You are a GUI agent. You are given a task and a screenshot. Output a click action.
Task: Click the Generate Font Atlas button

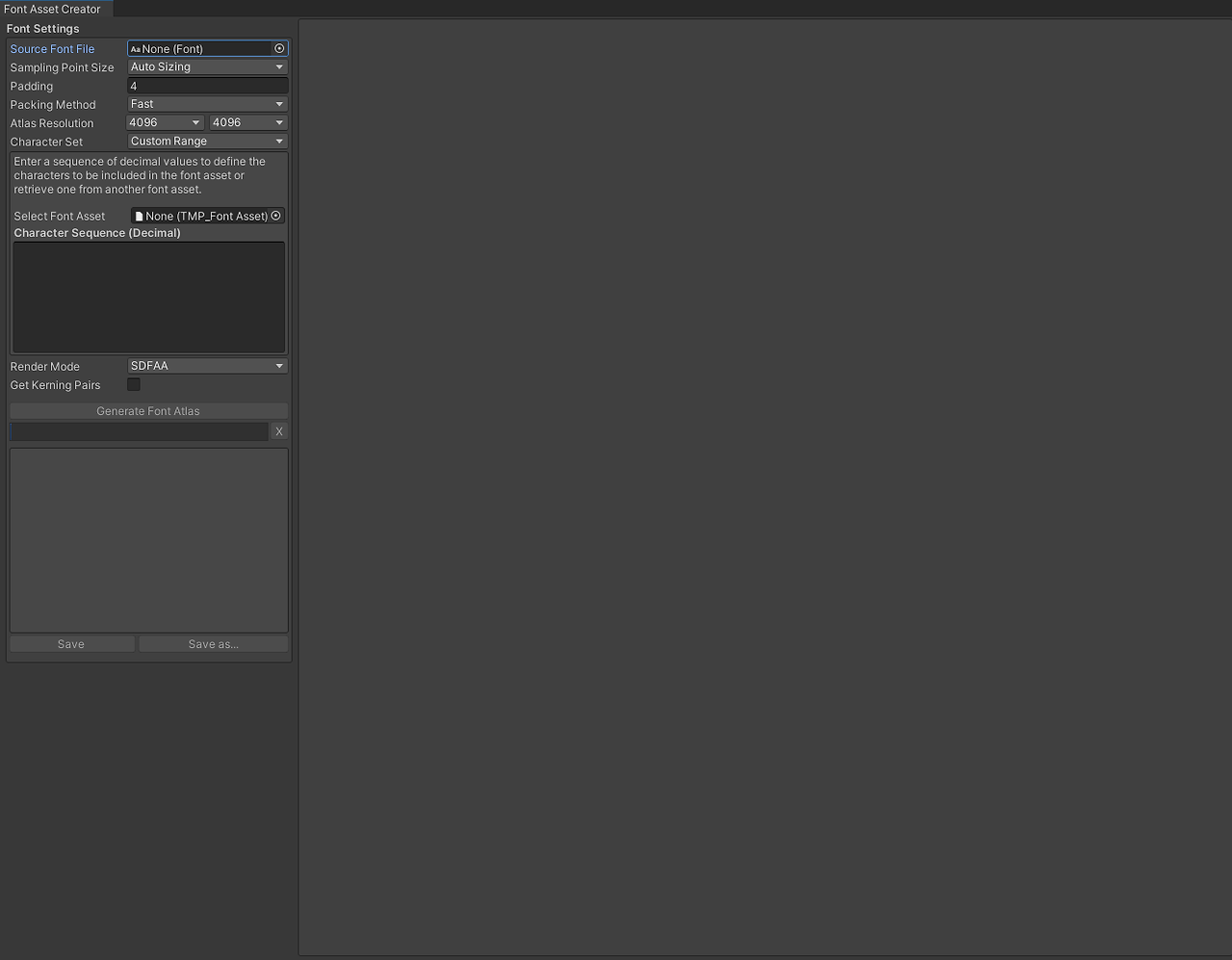click(x=148, y=410)
